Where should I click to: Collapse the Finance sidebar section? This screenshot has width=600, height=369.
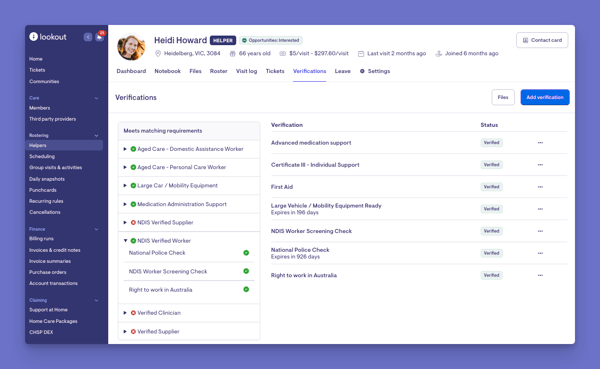[96, 229]
